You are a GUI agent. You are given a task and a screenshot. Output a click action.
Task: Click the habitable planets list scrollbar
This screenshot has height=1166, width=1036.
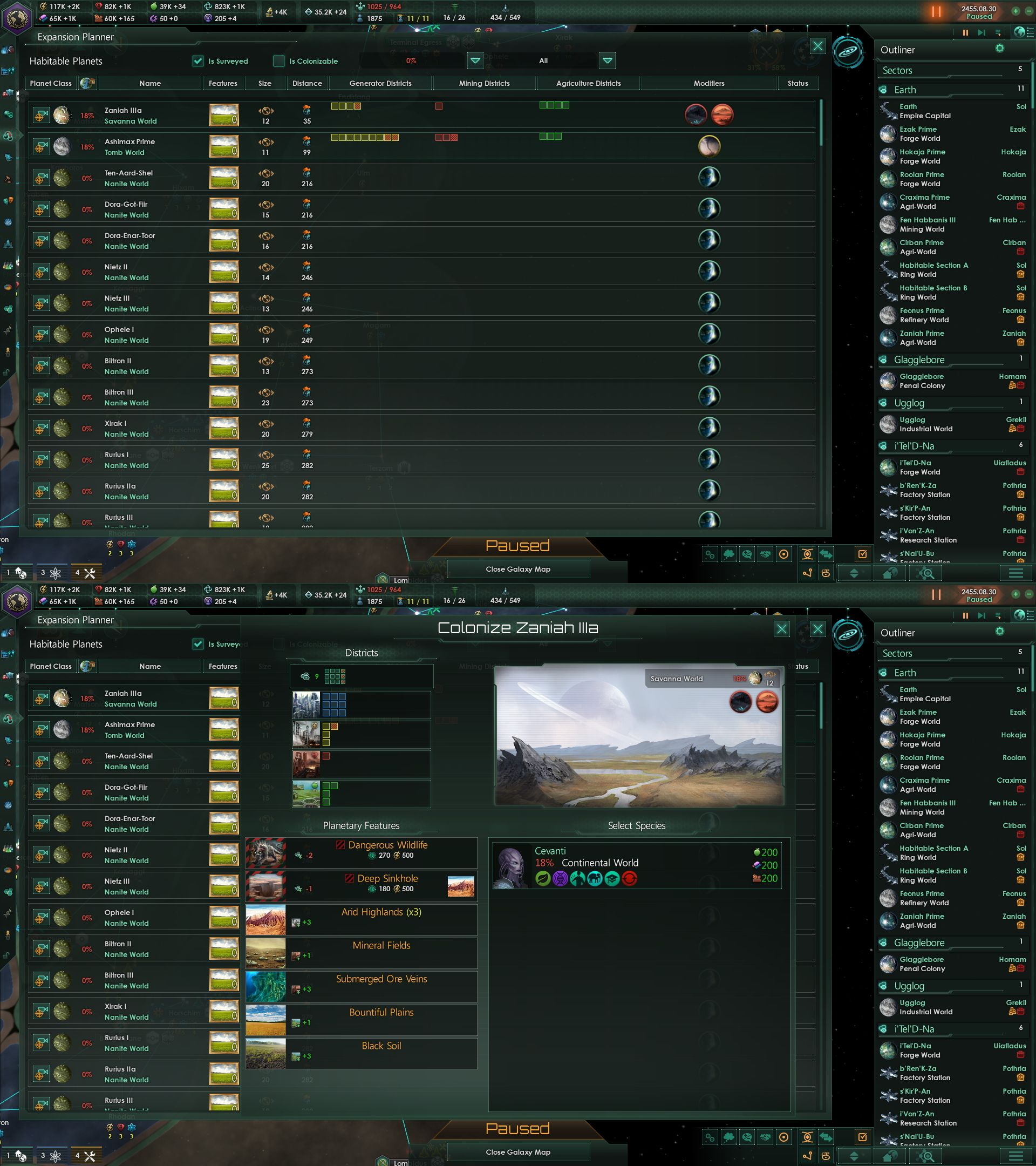pos(821,123)
